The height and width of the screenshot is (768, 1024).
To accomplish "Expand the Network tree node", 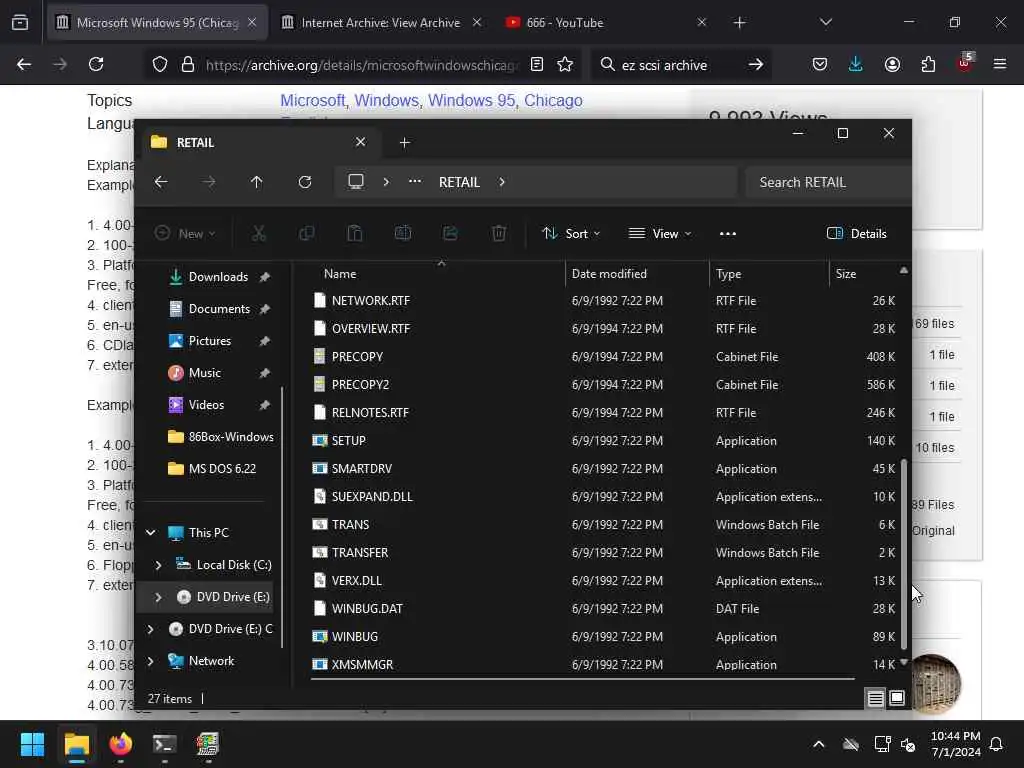I will click(151, 661).
